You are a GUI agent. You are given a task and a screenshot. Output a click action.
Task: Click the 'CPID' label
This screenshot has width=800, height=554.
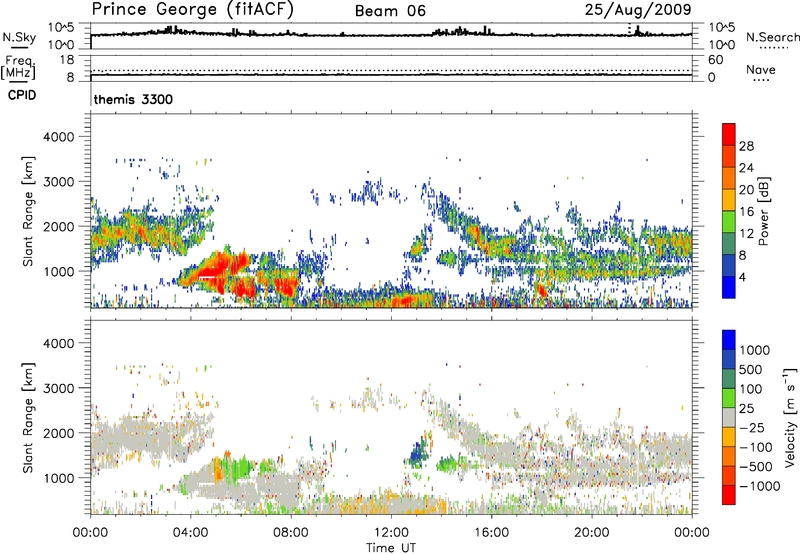pyautogui.click(x=22, y=95)
